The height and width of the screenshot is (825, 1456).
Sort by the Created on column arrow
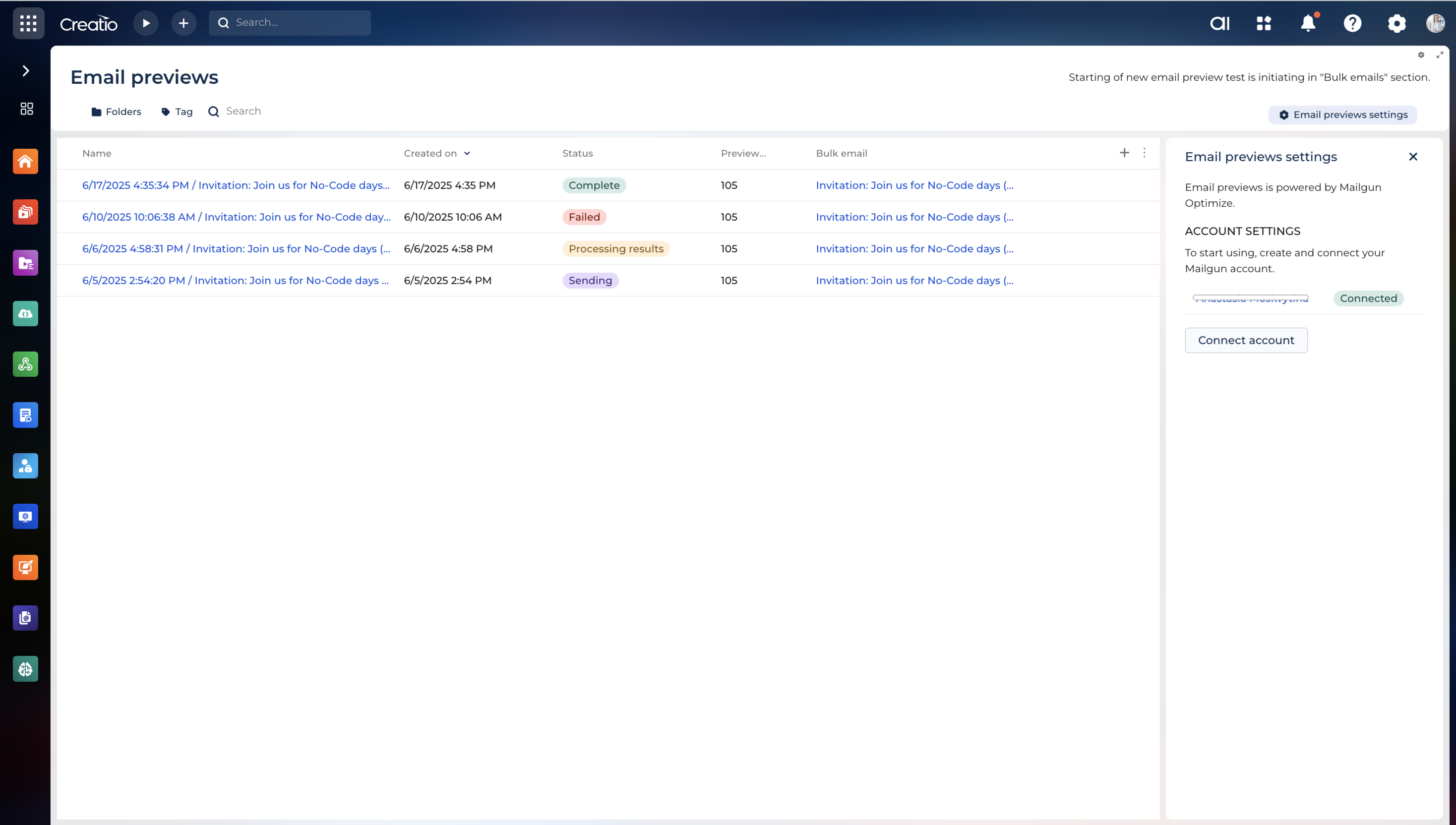(467, 154)
